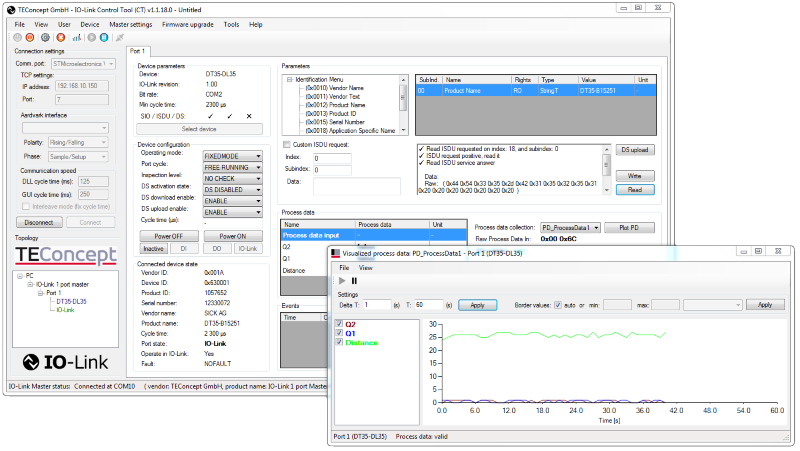Click the bar chart toolbar icon

point(77,37)
